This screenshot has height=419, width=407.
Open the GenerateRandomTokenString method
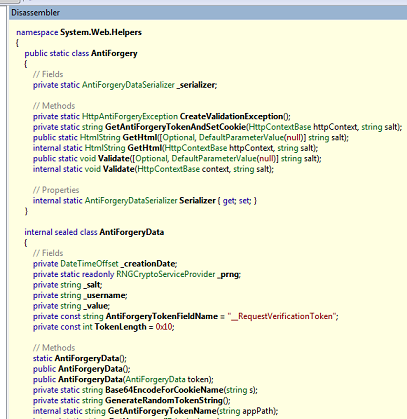click(x=164, y=401)
